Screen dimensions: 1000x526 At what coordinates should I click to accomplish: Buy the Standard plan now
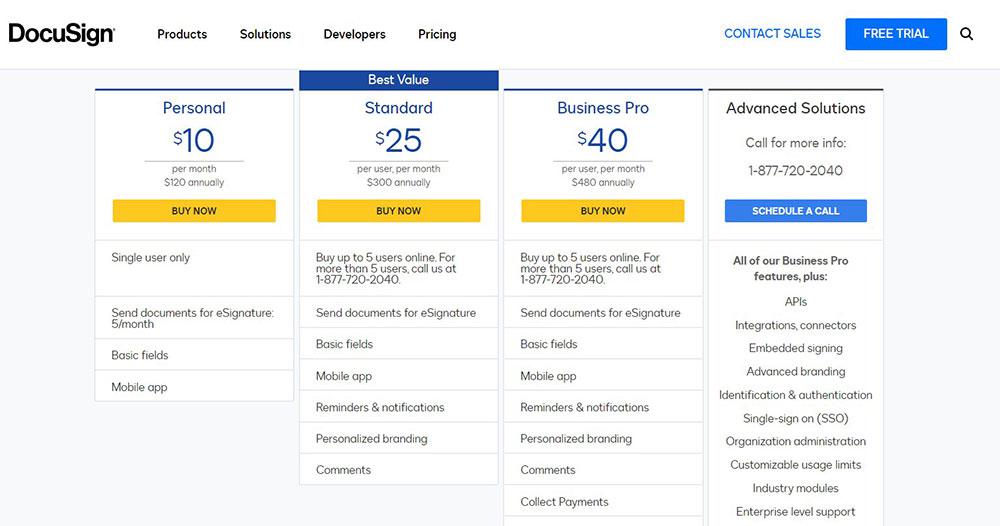pyautogui.click(x=399, y=211)
